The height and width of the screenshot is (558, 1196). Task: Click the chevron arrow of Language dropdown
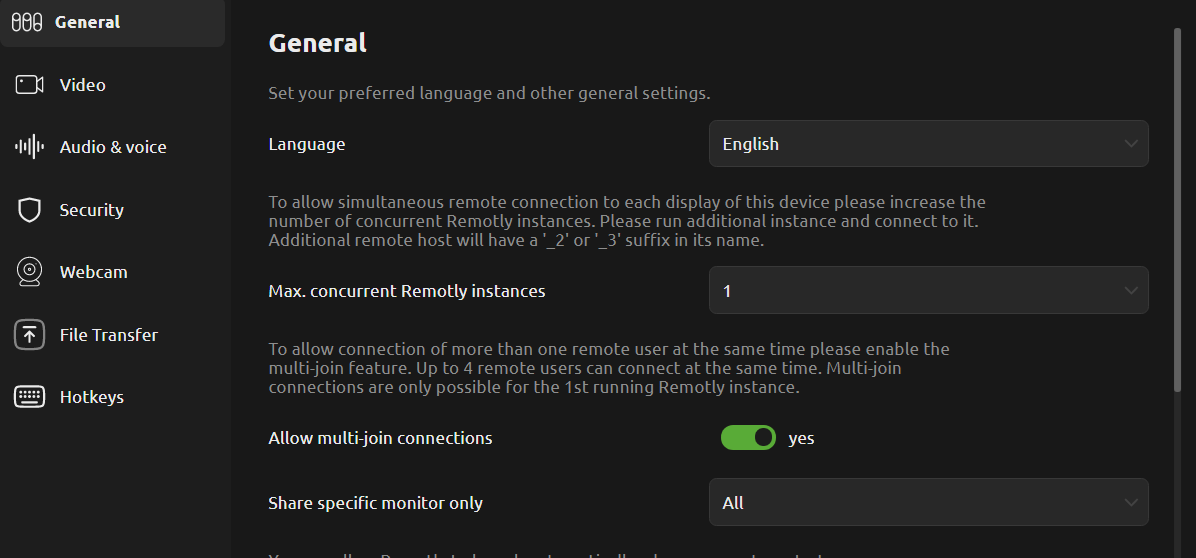pyautogui.click(x=1130, y=143)
